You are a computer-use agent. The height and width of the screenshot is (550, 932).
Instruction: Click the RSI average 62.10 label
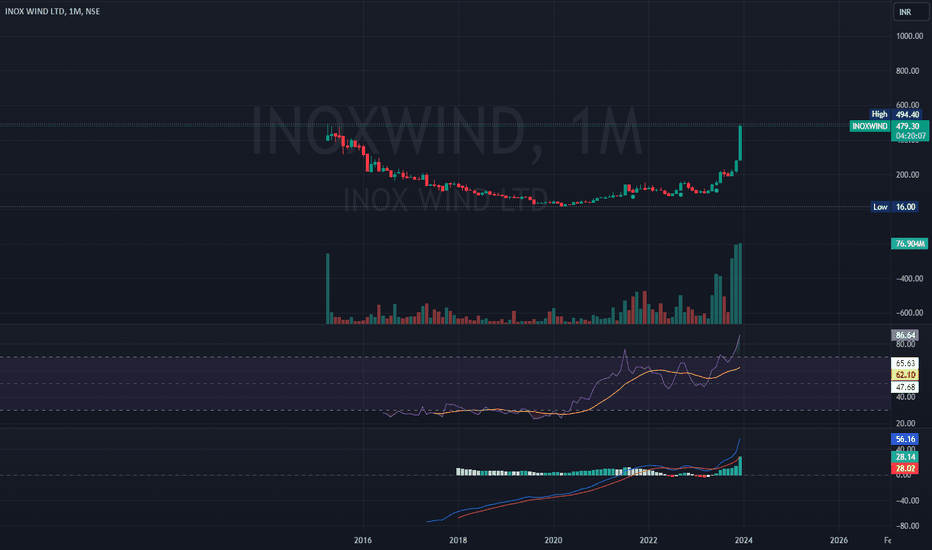(x=905, y=375)
